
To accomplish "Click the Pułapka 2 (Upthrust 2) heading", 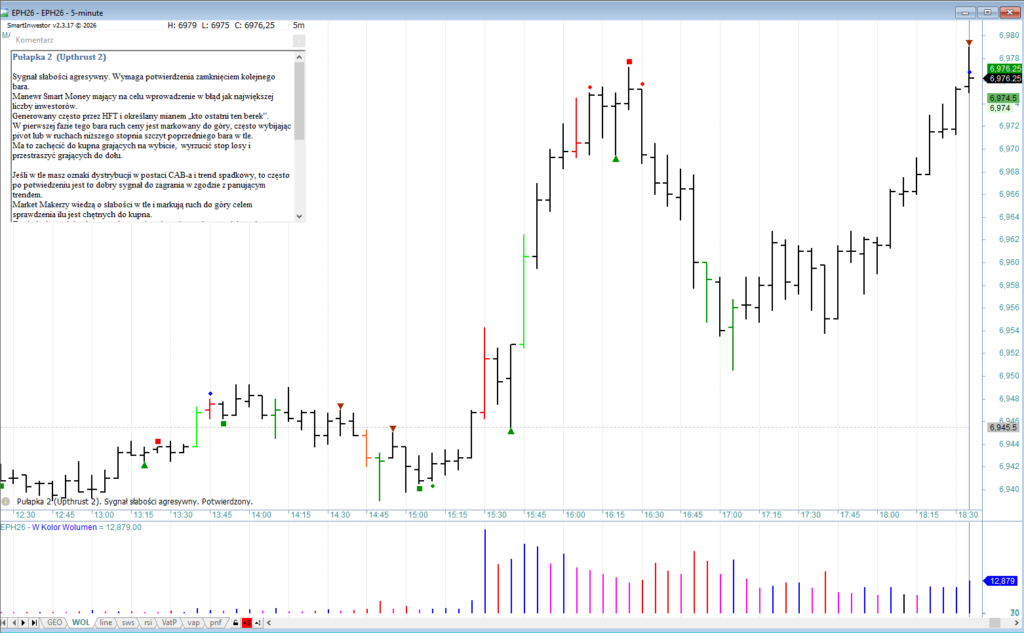I will coord(60,57).
